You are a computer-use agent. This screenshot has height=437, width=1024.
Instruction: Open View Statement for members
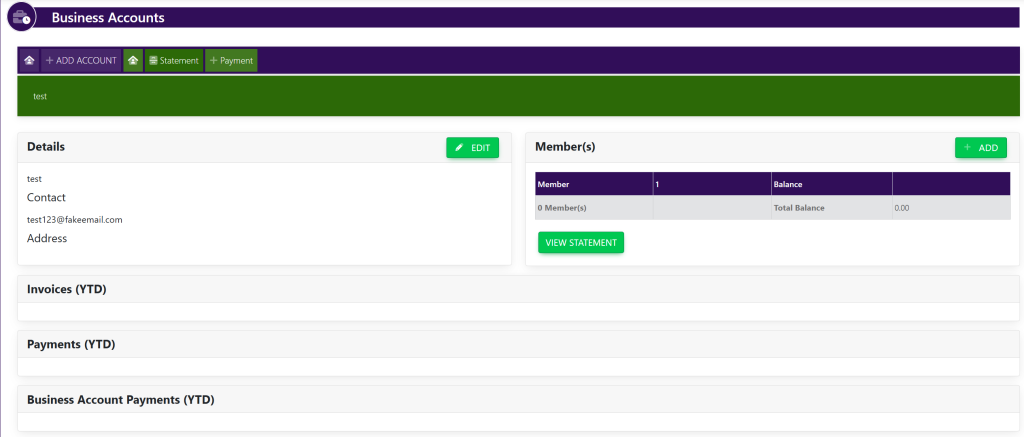[x=580, y=243]
